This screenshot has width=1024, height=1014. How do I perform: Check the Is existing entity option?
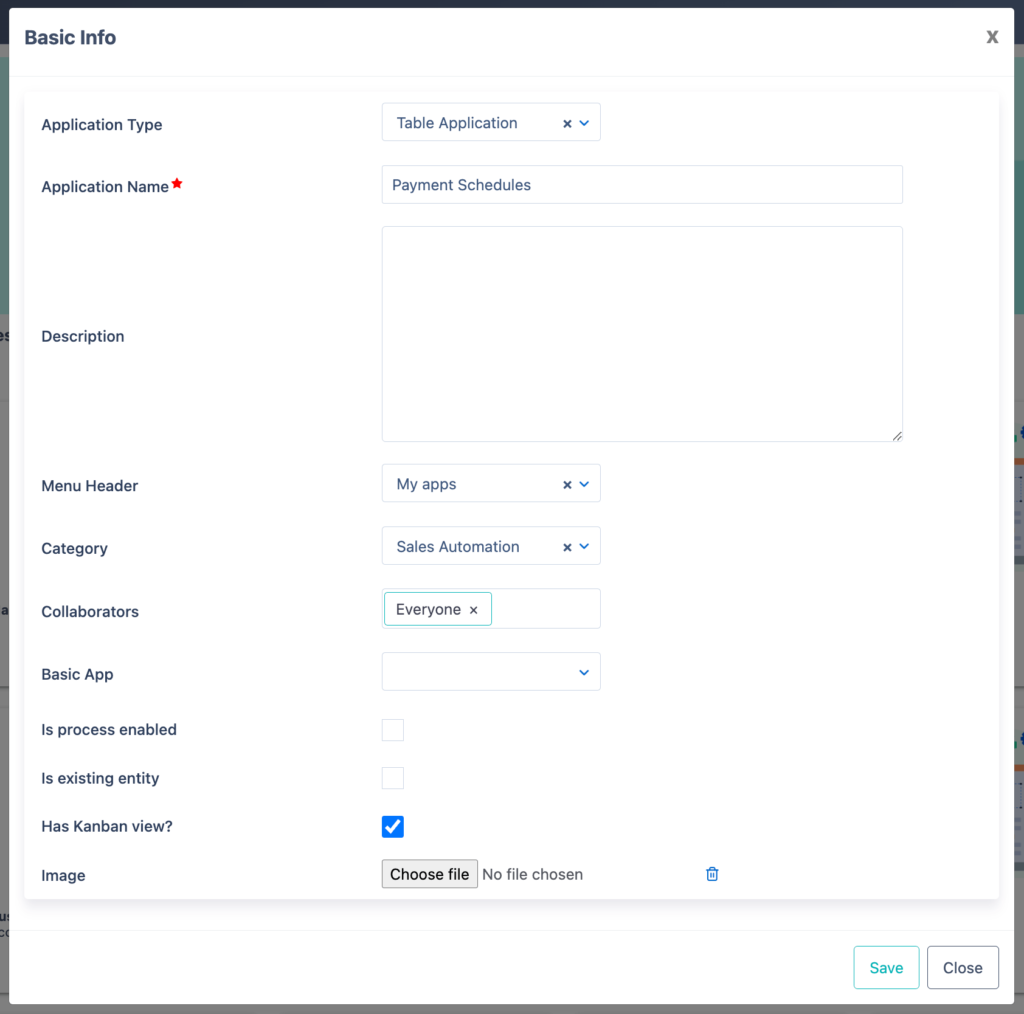(x=392, y=778)
